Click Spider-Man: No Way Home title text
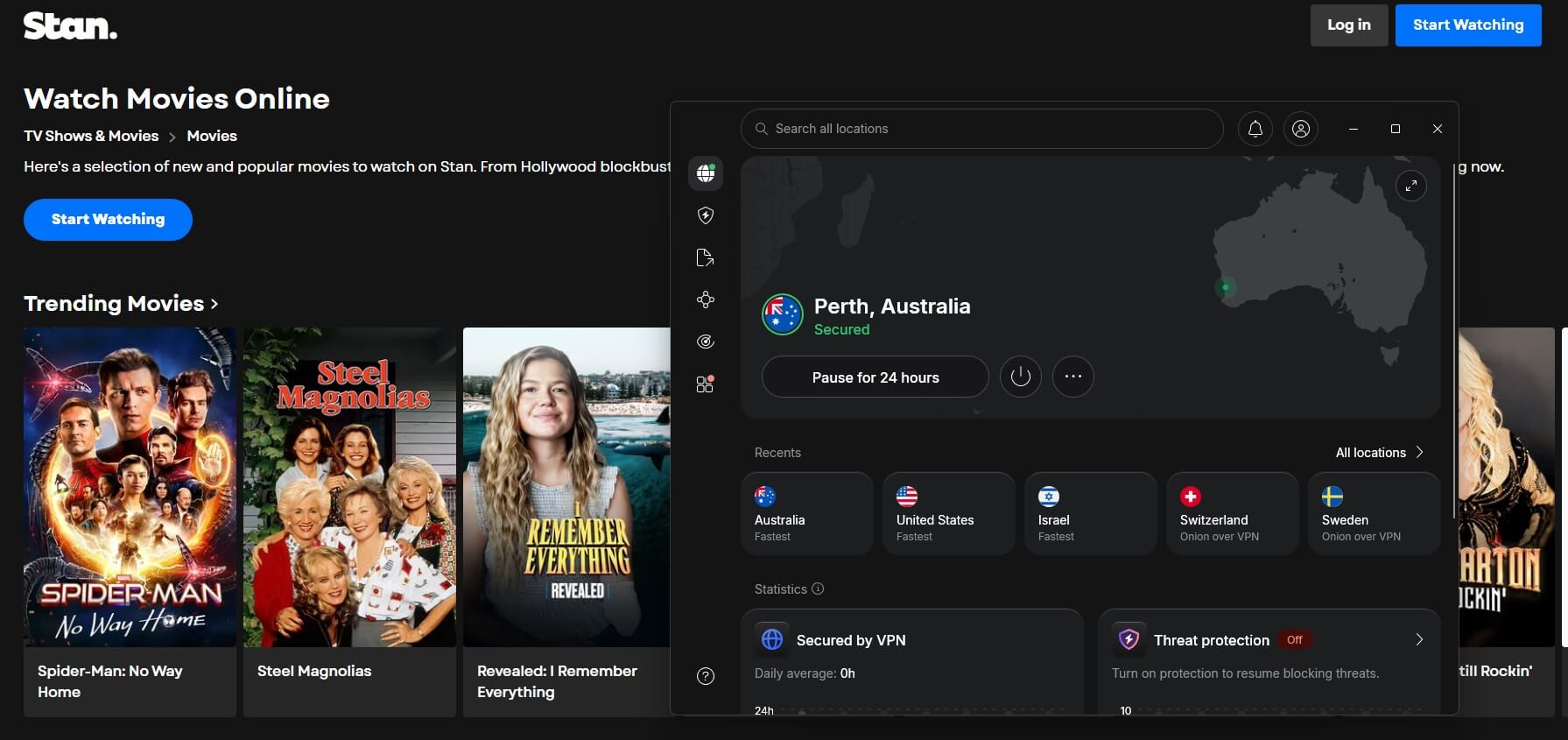This screenshot has width=1568, height=740. tap(110, 681)
